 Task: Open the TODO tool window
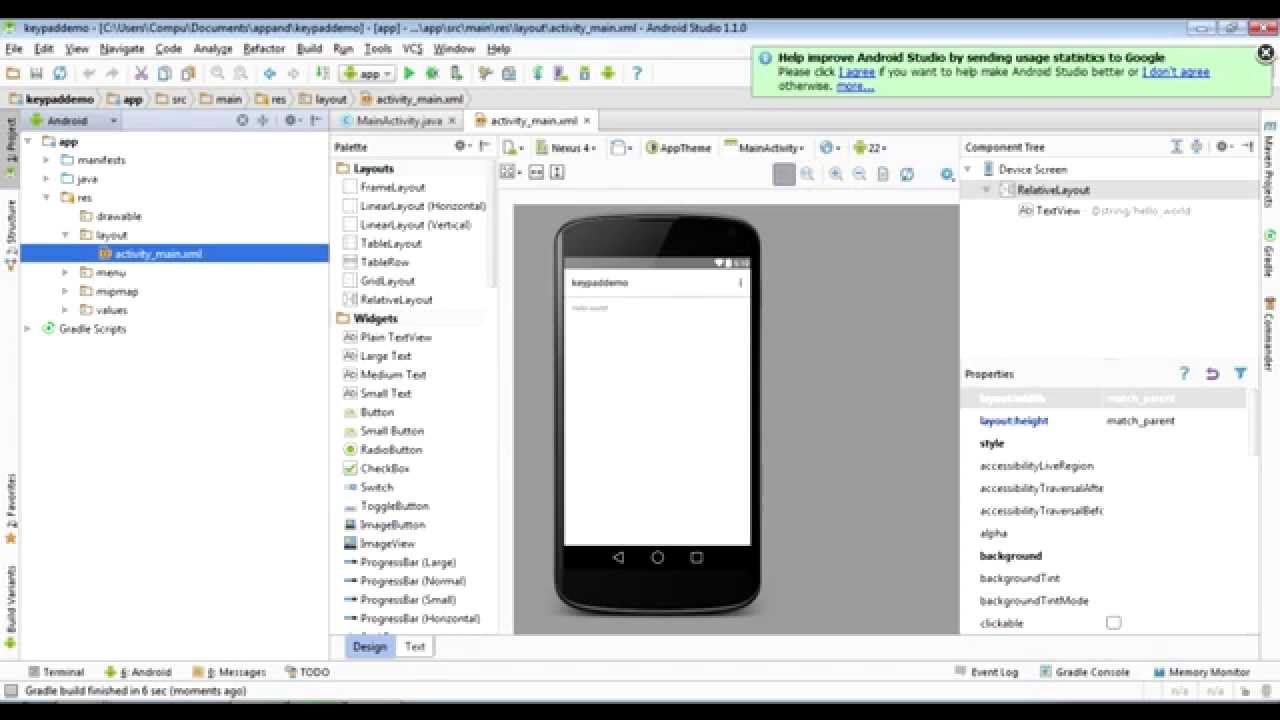(307, 672)
